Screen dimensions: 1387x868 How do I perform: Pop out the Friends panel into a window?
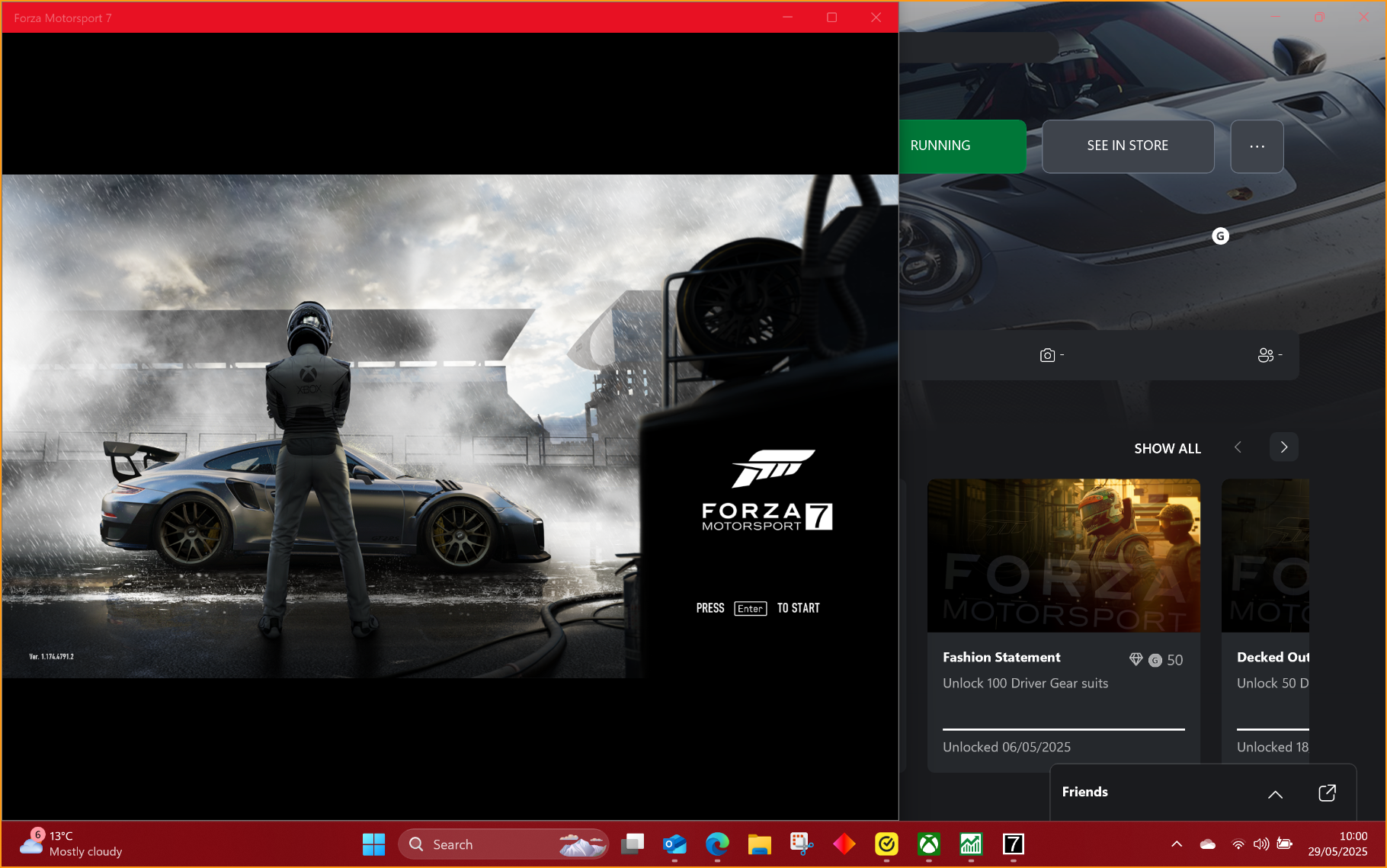point(1327,793)
